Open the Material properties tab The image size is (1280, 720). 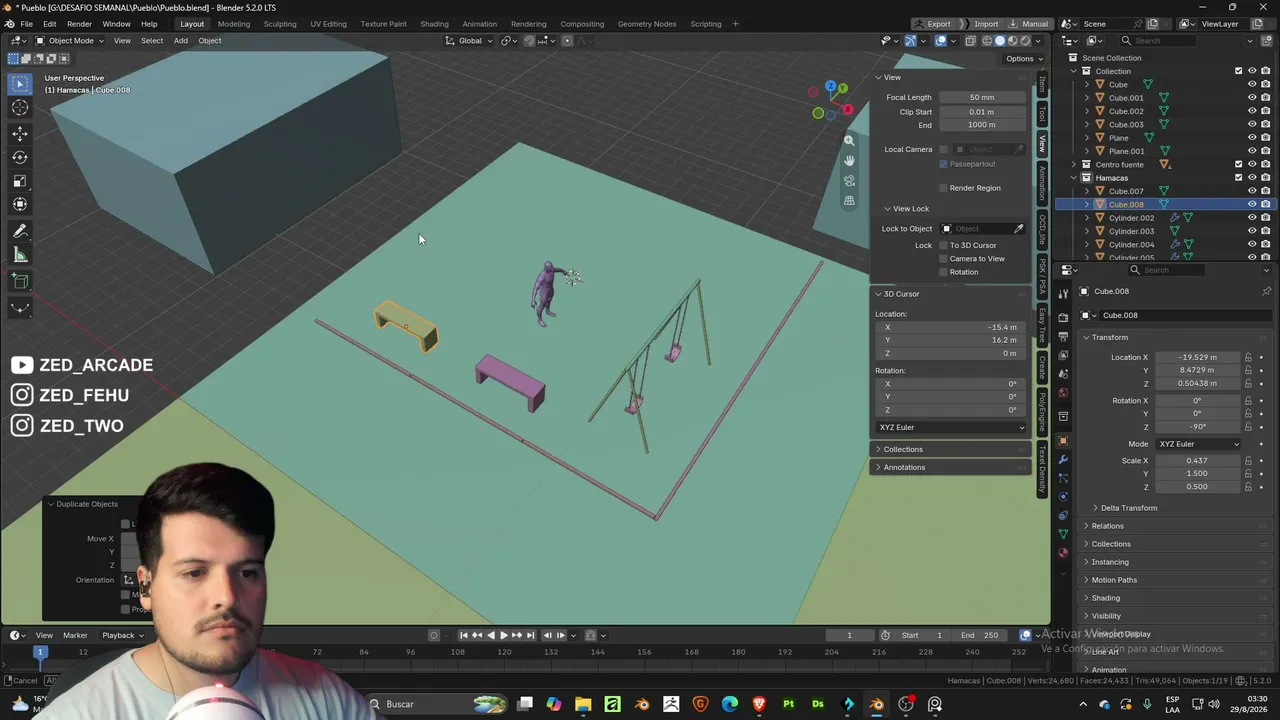click(x=1063, y=552)
